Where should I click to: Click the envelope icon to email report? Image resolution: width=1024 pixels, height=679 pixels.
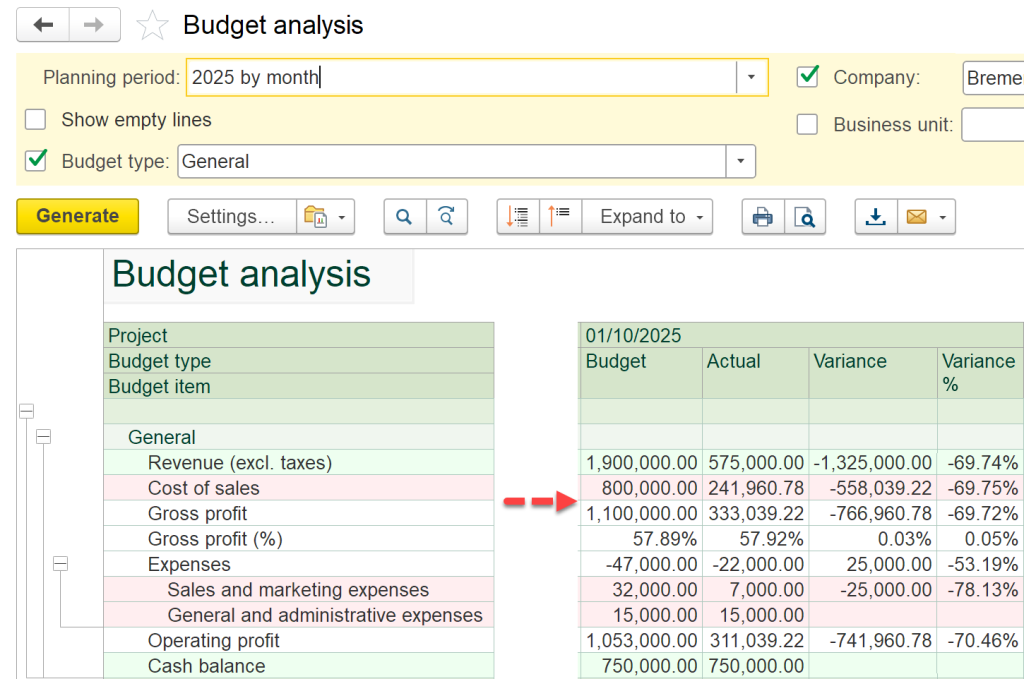coord(917,217)
